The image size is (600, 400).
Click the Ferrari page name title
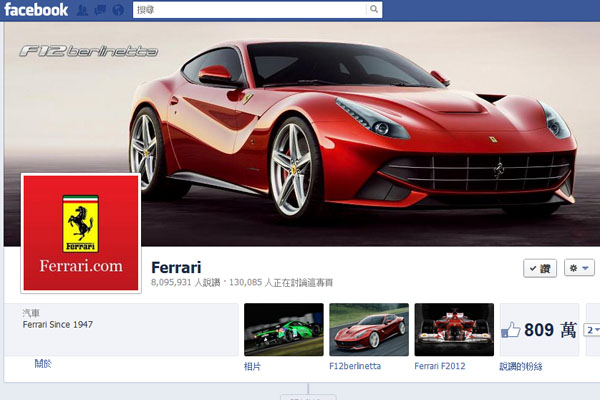tap(176, 267)
